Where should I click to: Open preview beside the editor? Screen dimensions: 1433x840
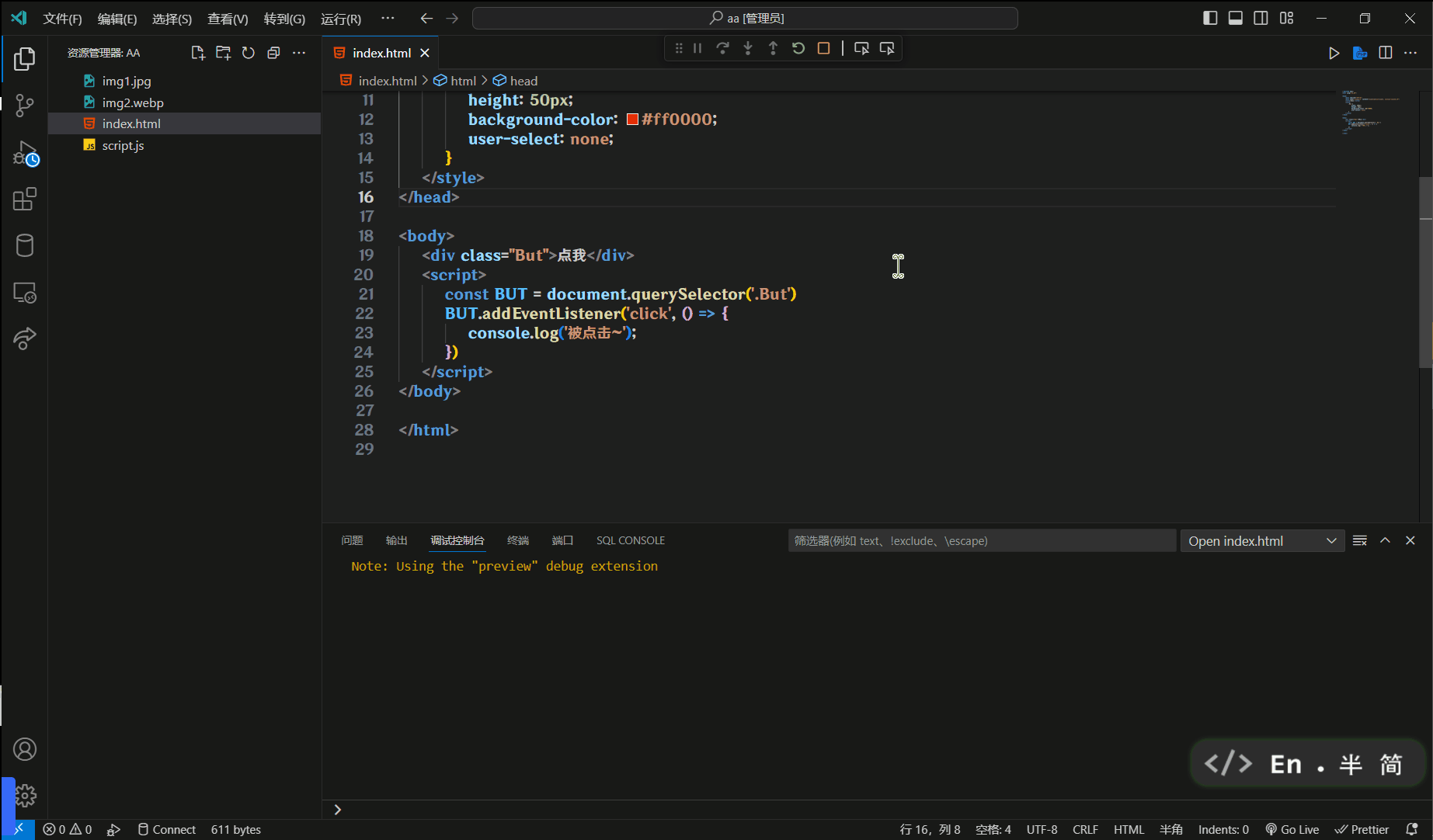tap(1359, 53)
